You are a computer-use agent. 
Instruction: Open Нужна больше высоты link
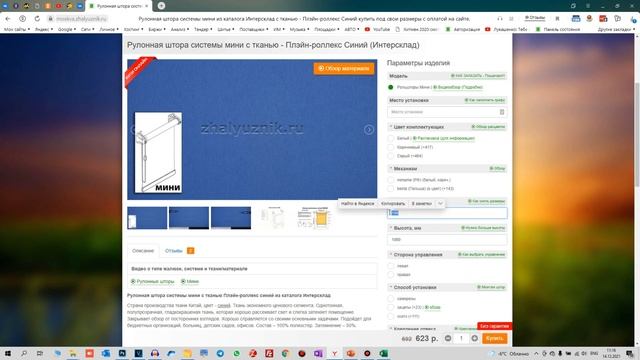click(483, 228)
